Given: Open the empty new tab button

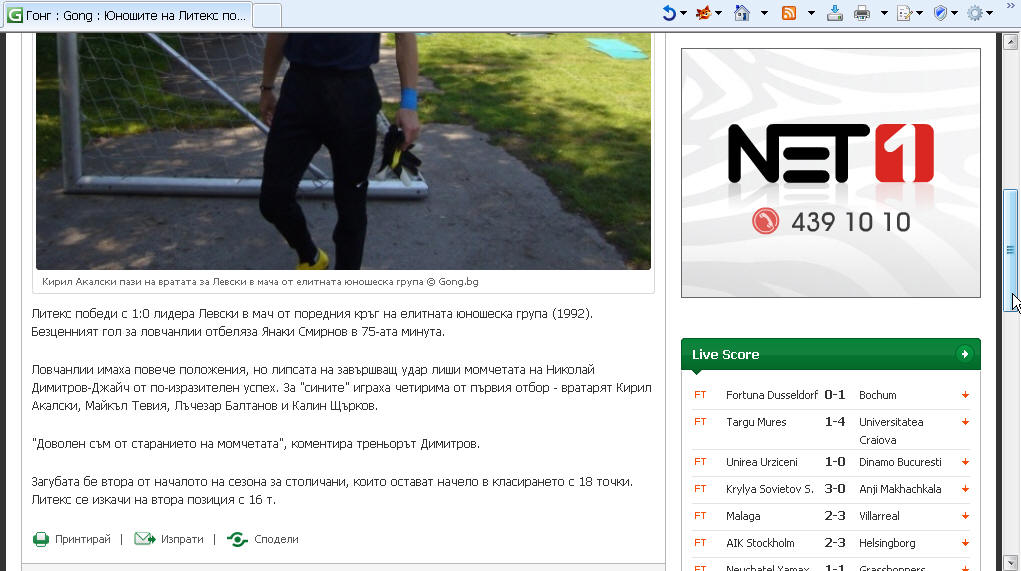Looking at the screenshot, I should tap(267, 16).
